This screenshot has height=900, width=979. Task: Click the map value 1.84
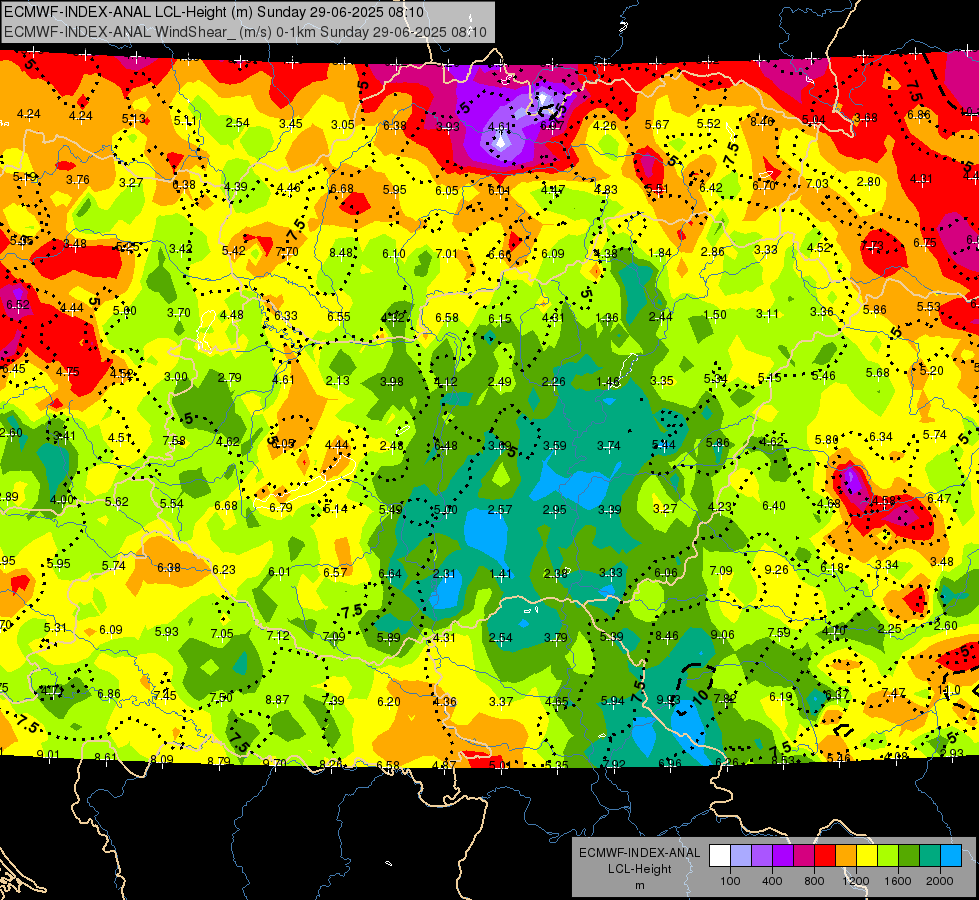(660, 252)
